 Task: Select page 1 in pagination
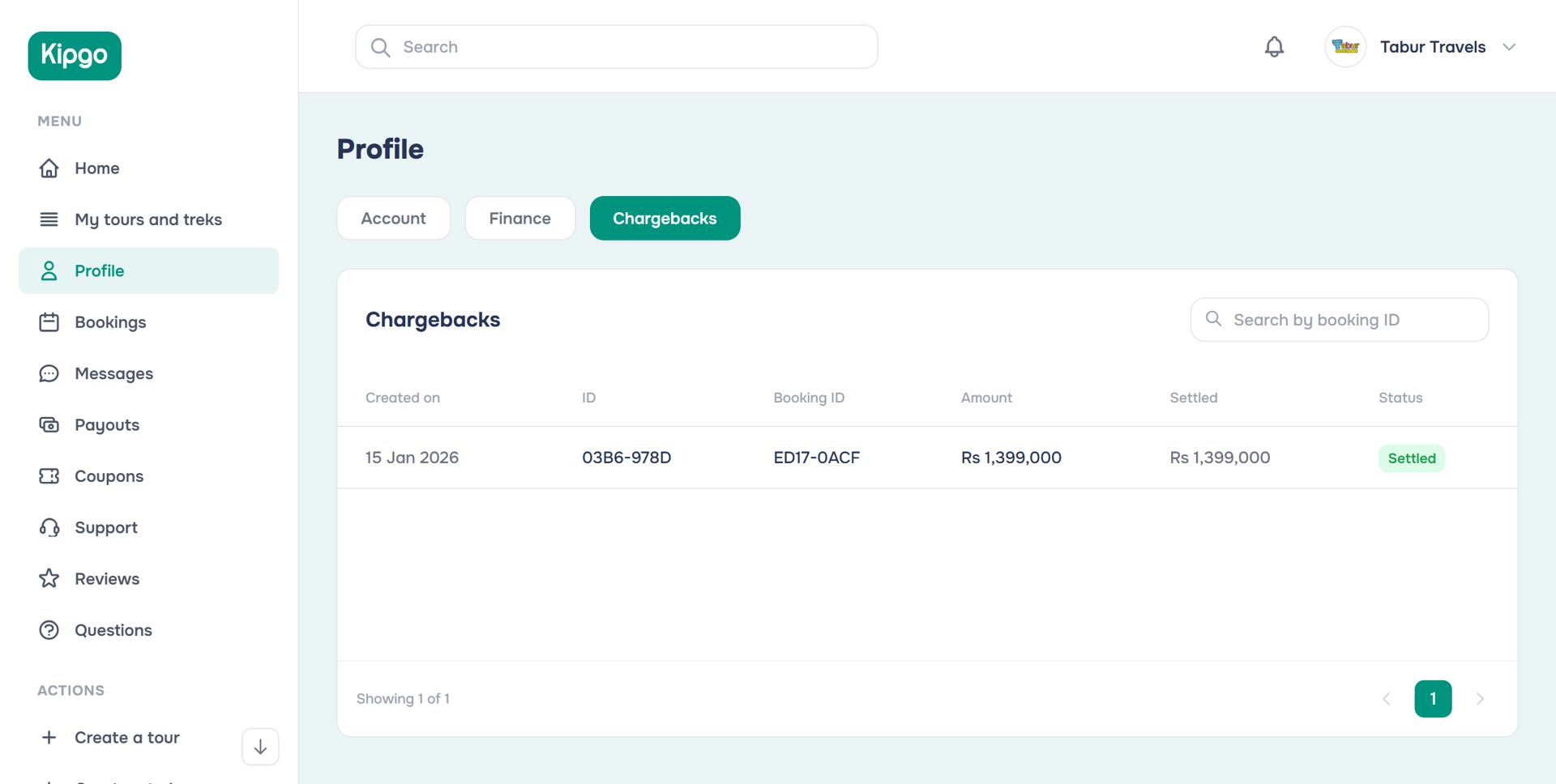(x=1433, y=698)
